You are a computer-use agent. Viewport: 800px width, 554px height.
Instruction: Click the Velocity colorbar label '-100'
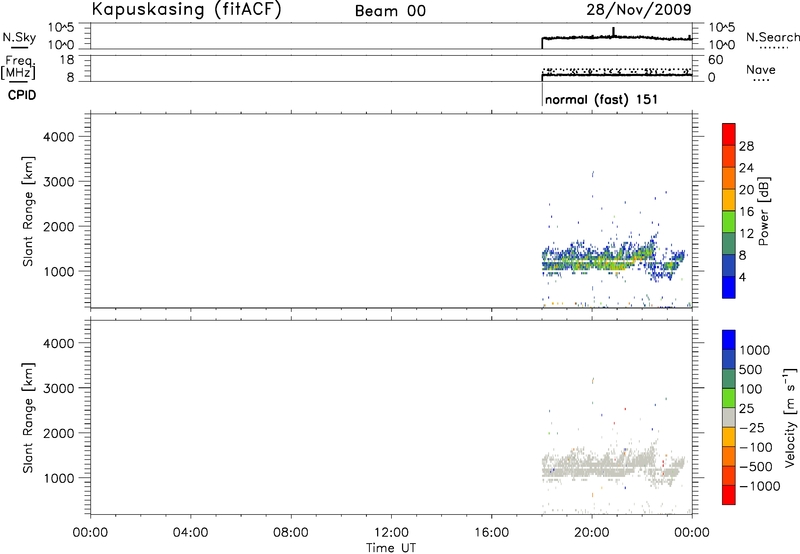point(756,447)
